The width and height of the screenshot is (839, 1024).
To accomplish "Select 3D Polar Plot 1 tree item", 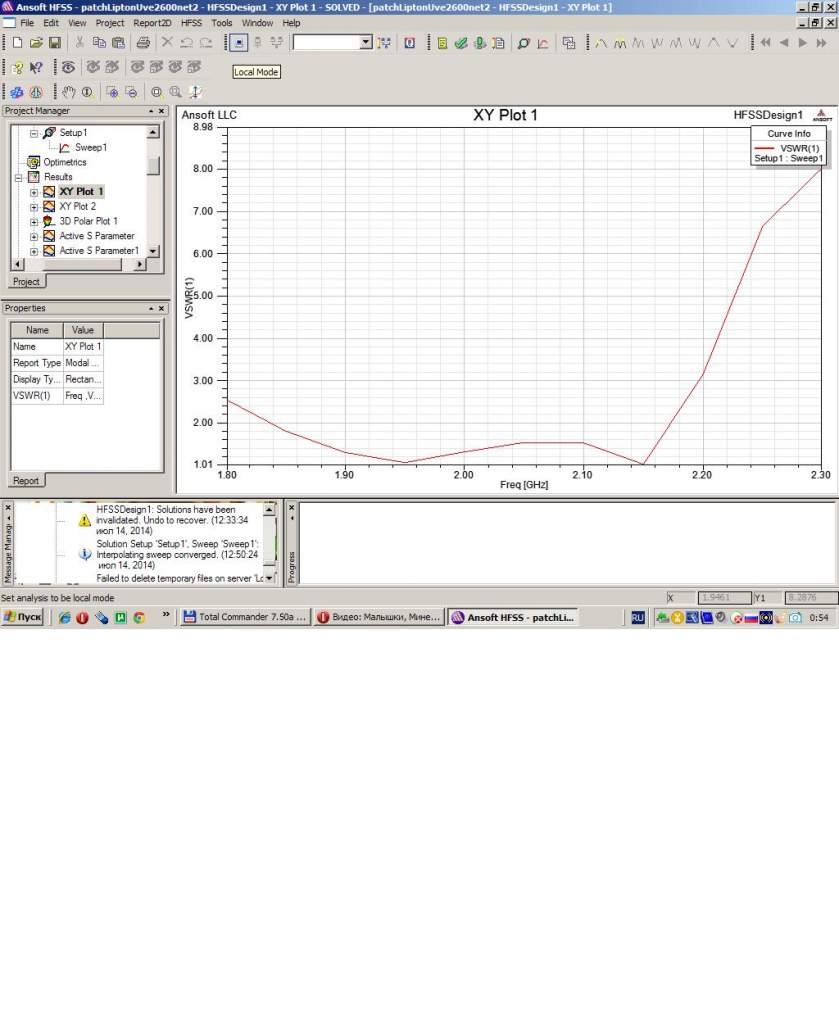I will coord(88,221).
